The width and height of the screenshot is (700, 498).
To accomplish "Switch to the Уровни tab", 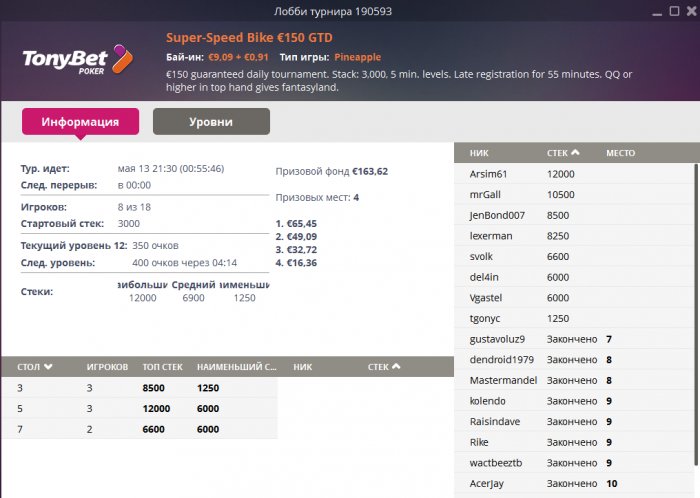I will 211,122.
